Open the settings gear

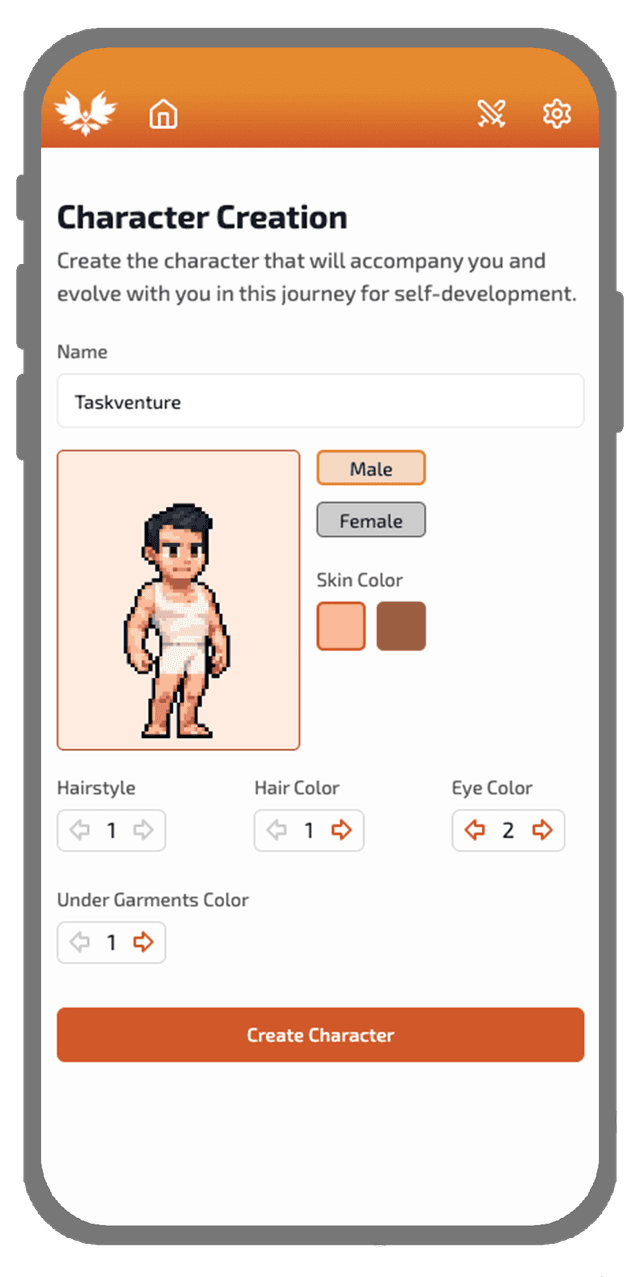(x=557, y=113)
